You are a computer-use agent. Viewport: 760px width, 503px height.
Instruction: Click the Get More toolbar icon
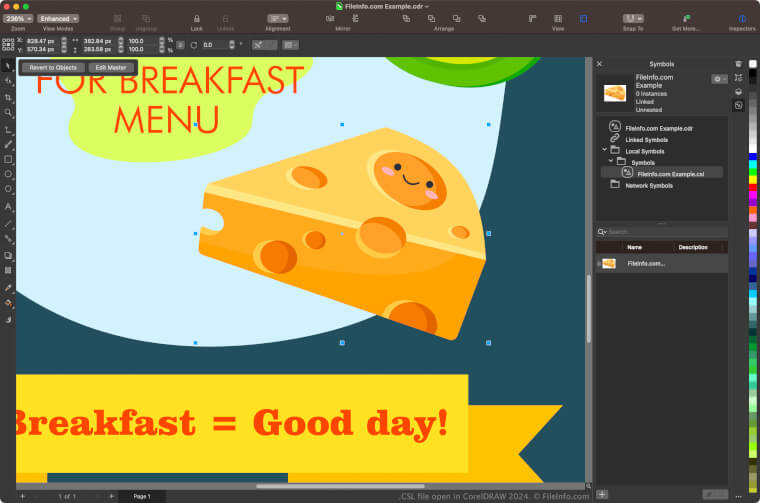(x=686, y=18)
